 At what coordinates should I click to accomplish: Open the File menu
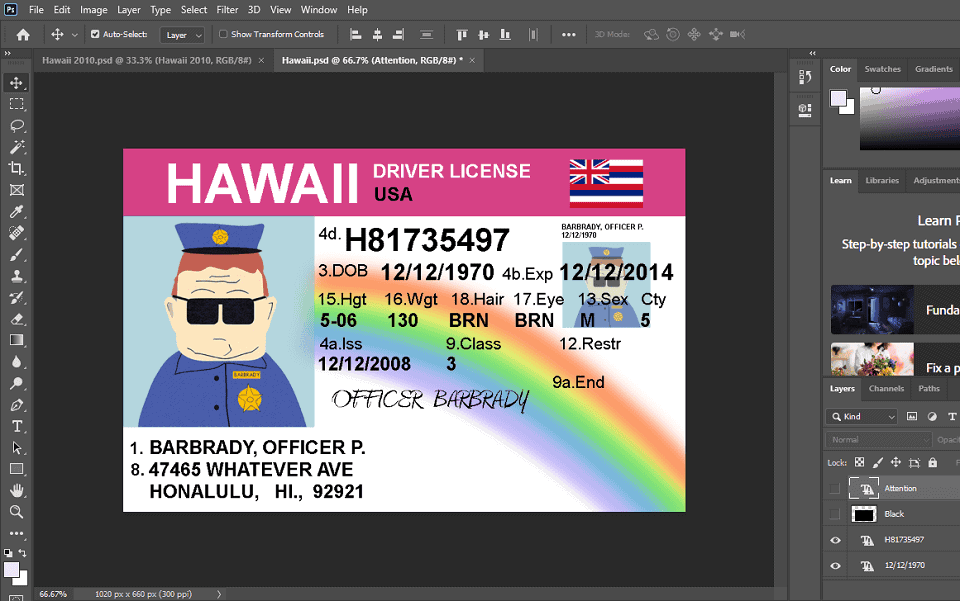tap(36, 10)
